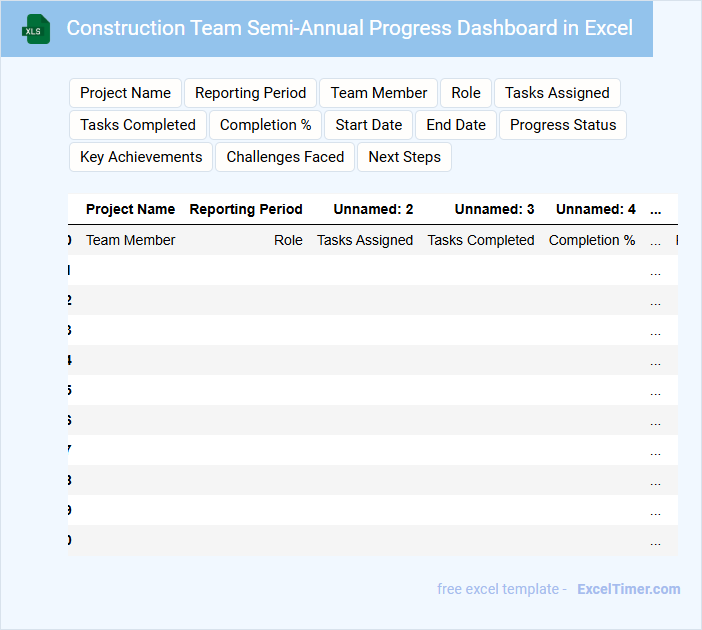The width and height of the screenshot is (702, 630).
Task: Select the Tasks Assigned tag
Action: 557,93
